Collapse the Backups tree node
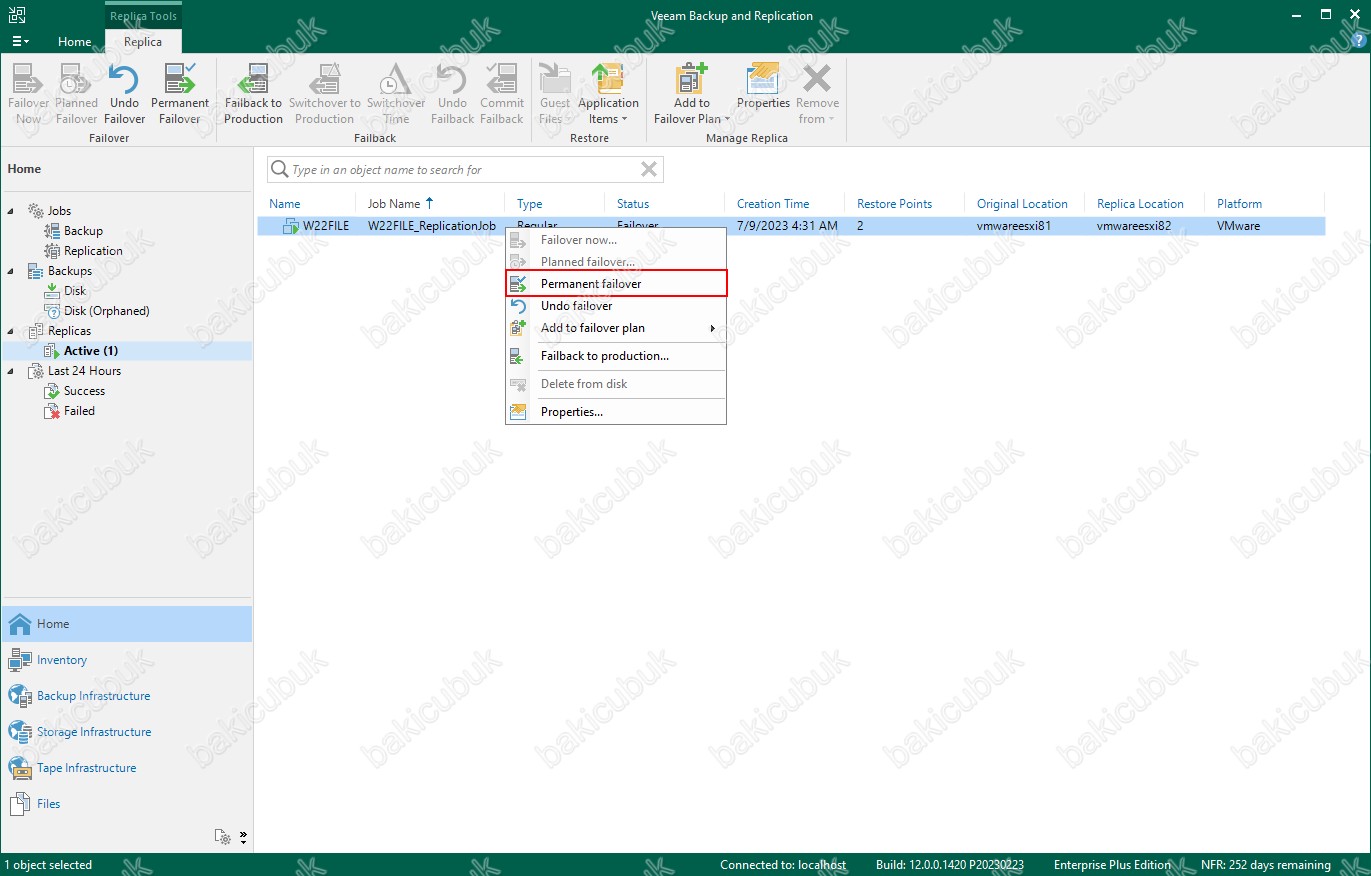The image size is (1371, 876). point(11,271)
